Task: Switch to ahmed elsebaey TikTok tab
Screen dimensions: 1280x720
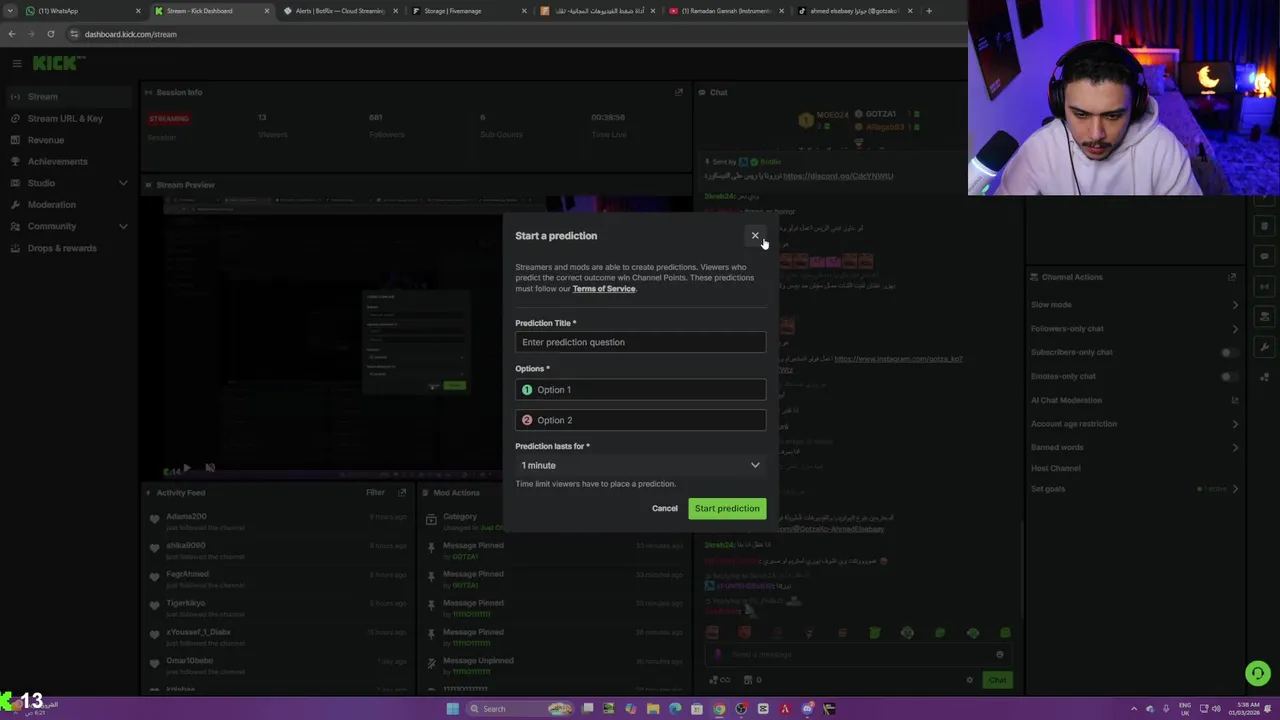Action: point(855,11)
